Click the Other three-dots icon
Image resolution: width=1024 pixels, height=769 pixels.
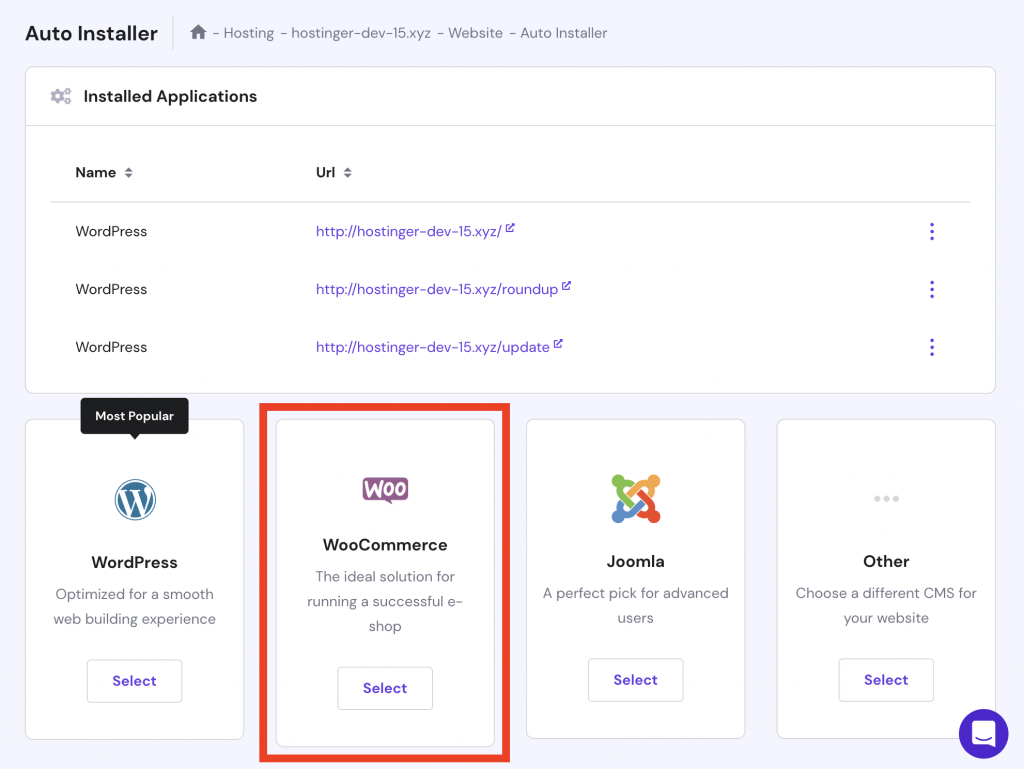[x=886, y=498]
